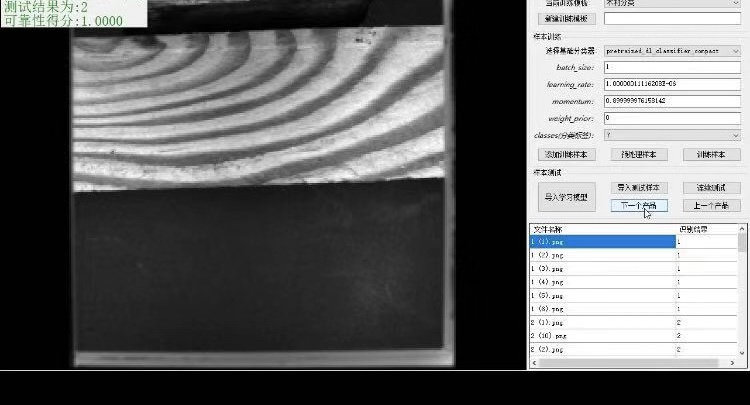This screenshot has width=750, height=405.
Task: Click the 导入学习模型 button
Action: (567, 197)
